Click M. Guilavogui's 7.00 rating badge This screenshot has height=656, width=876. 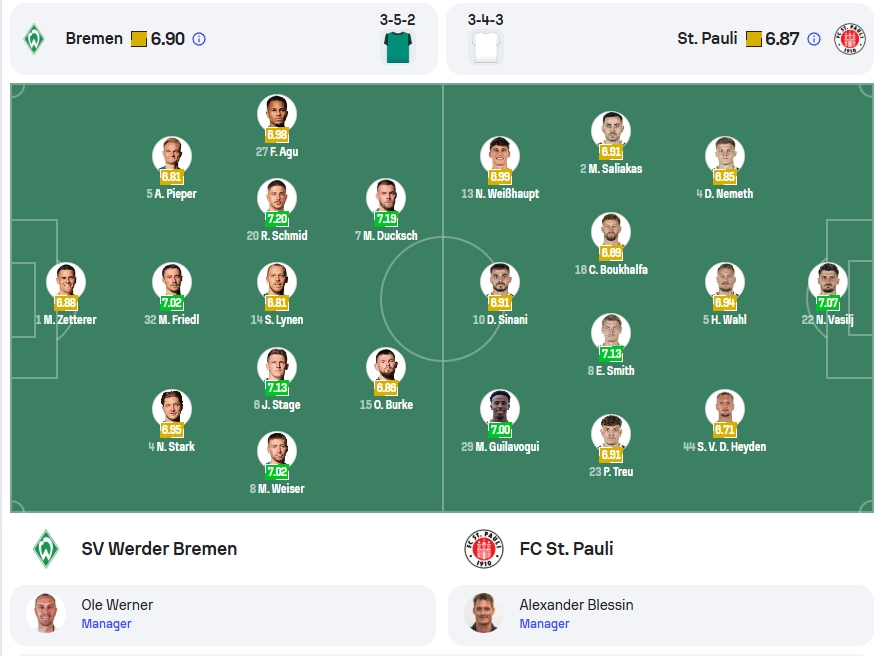coord(500,430)
